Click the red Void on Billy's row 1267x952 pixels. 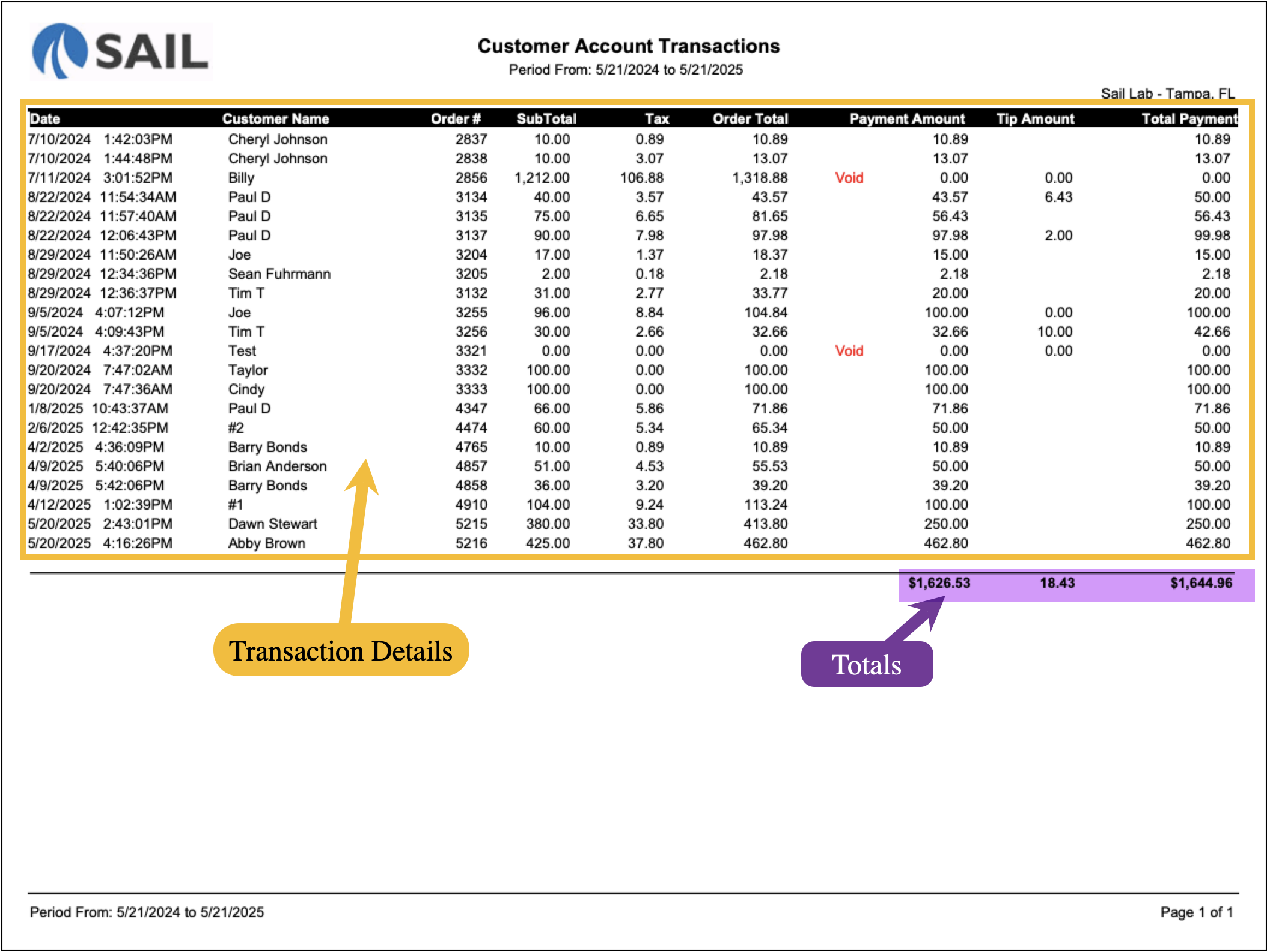point(849,178)
